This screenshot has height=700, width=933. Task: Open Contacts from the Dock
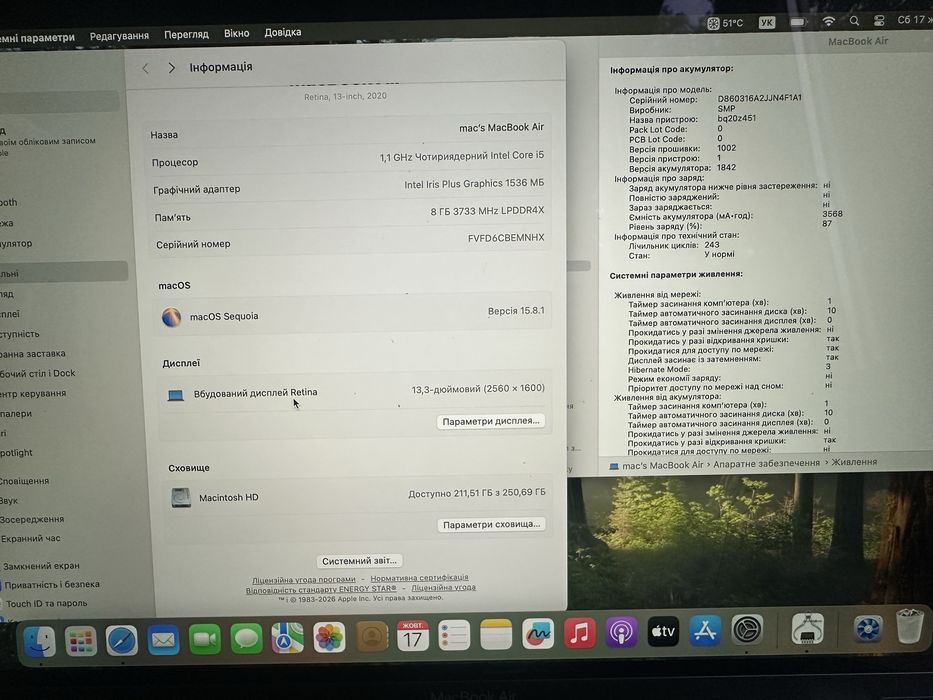coord(371,637)
